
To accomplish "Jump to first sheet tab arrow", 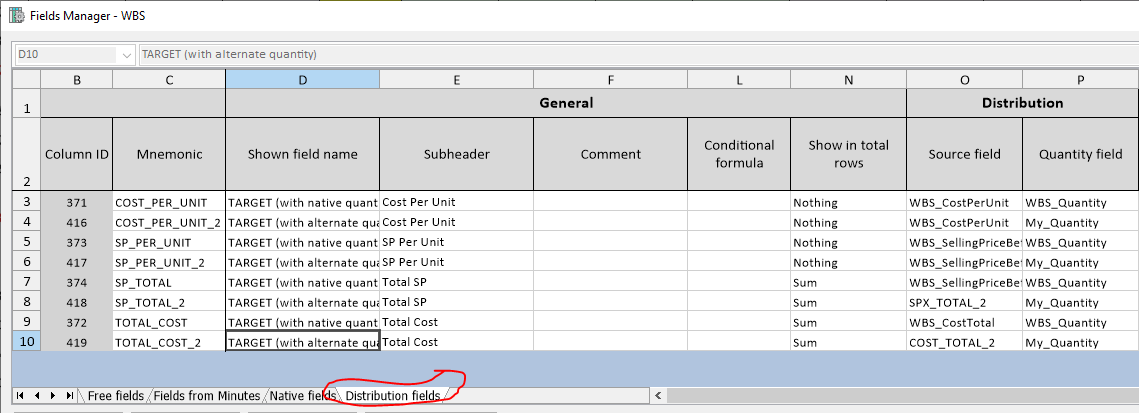I will tap(20, 396).
